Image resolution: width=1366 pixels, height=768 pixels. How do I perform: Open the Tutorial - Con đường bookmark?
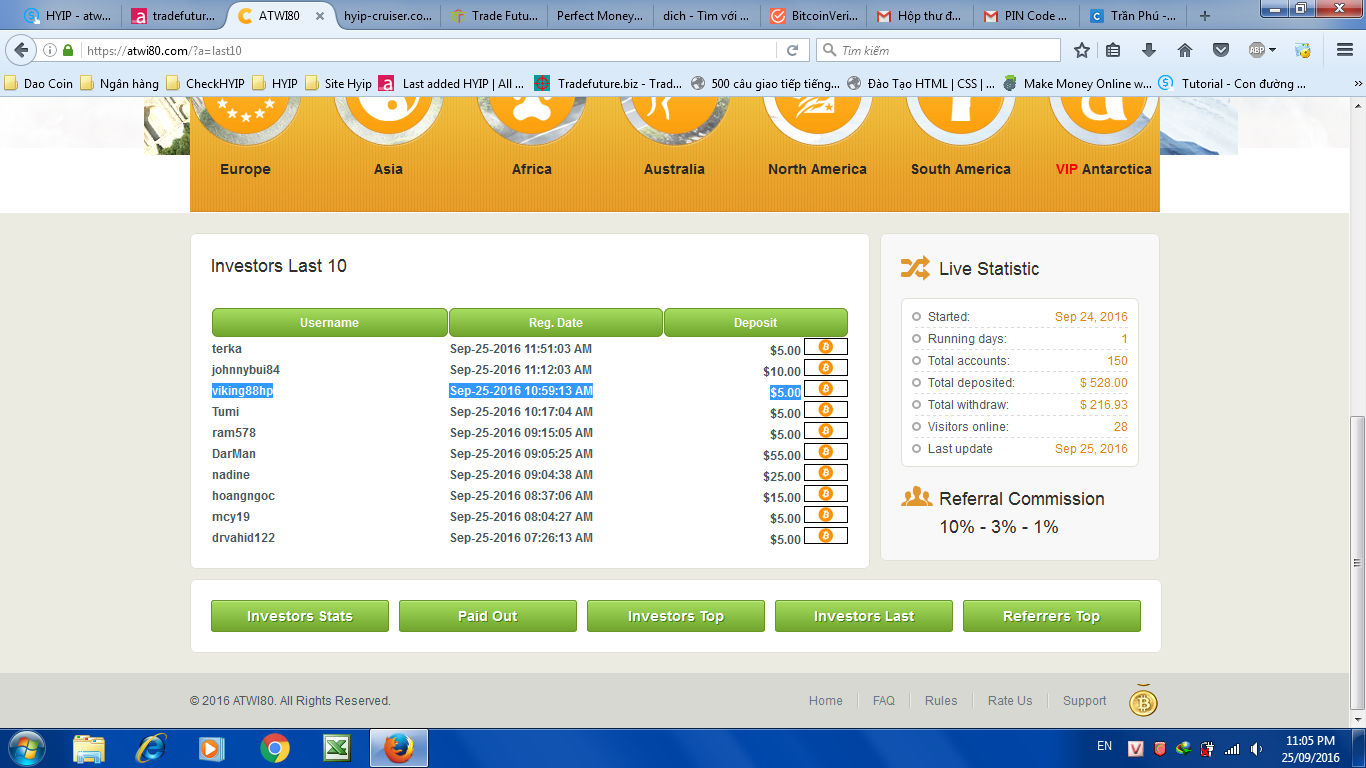[x=1233, y=84]
